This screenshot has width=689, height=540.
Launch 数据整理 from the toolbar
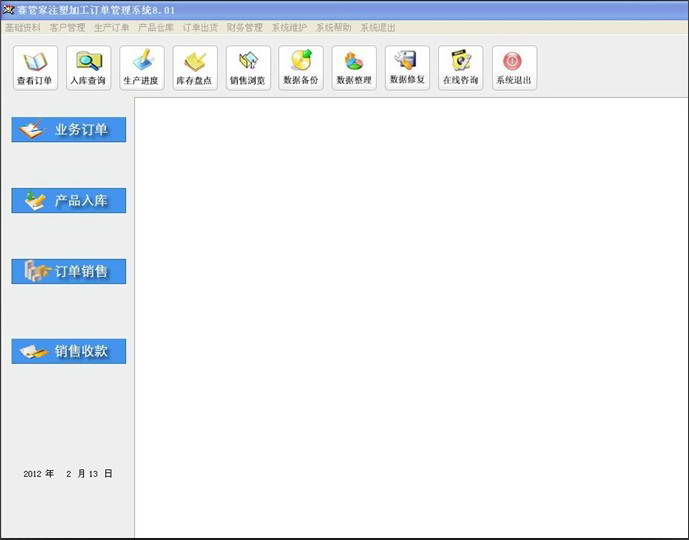pos(354,68)
